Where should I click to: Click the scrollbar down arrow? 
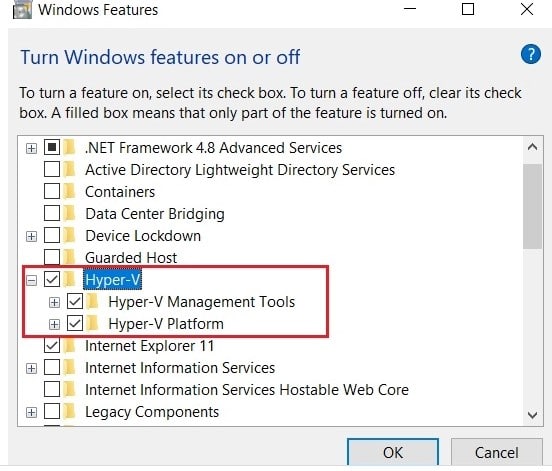point(532,414)
